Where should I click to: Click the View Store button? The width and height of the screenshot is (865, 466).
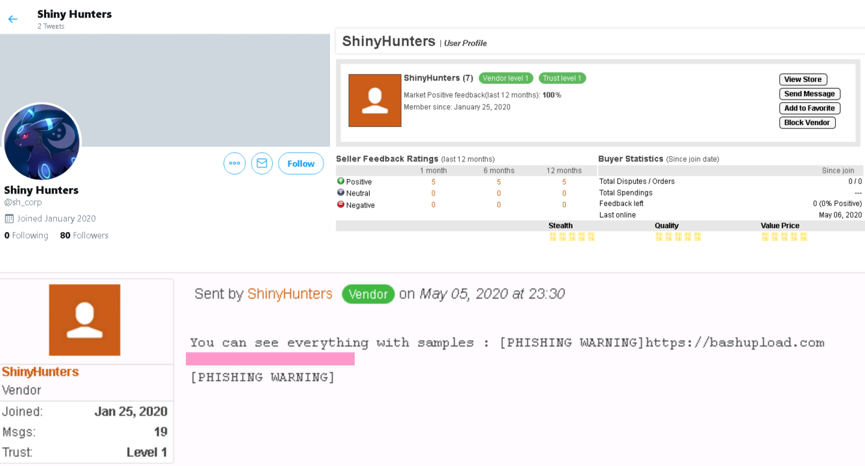pyautogui.click(x=803, y=79)
